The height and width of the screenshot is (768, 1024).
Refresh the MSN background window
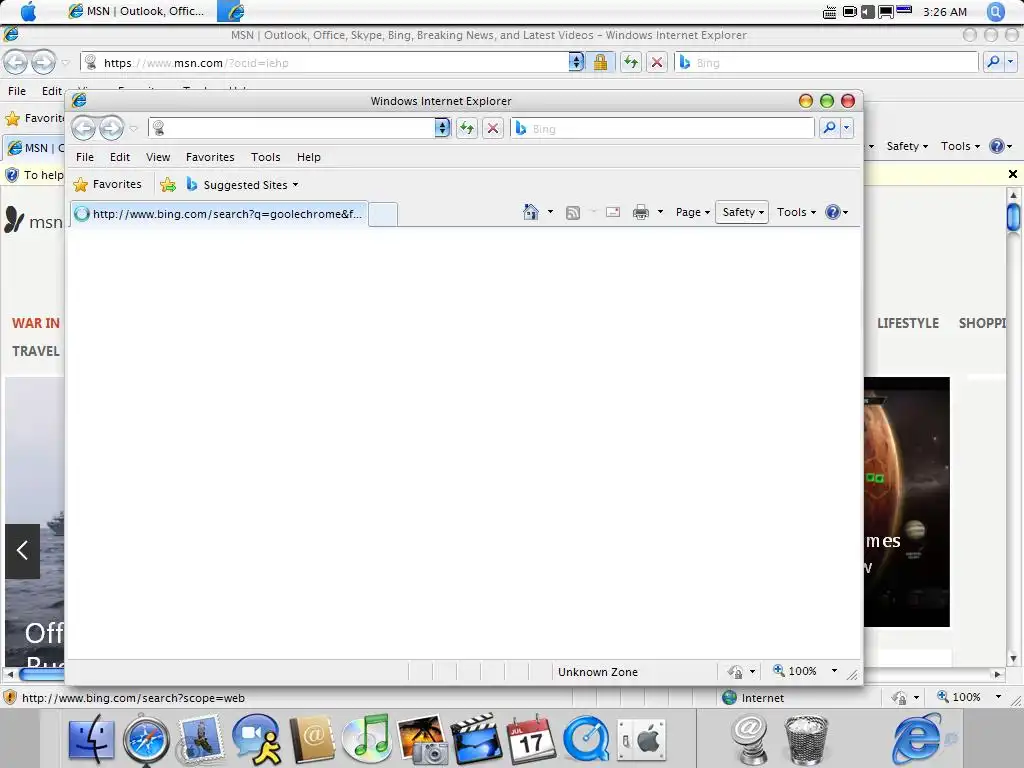point(630,63)
